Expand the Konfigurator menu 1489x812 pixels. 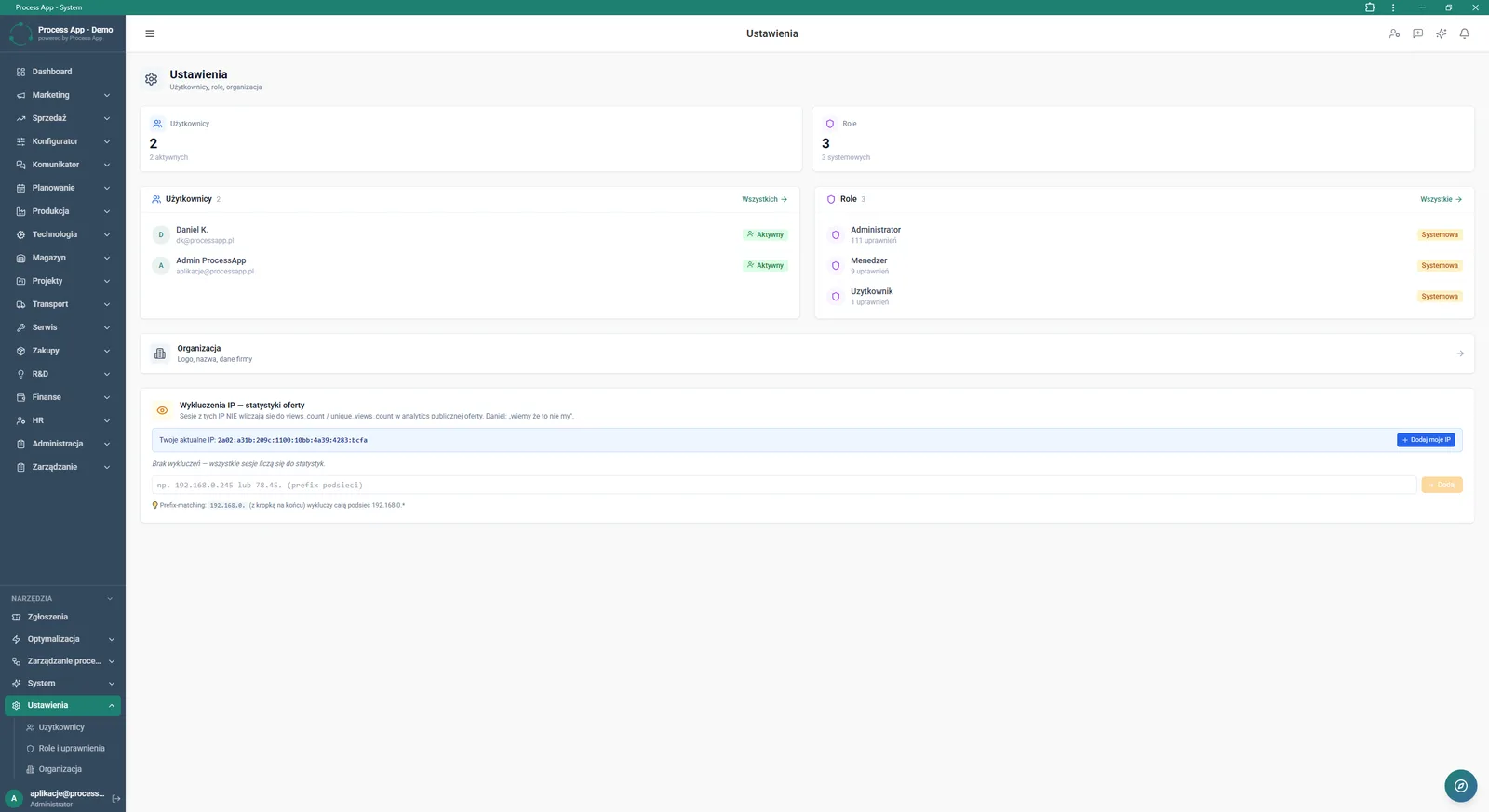pyautogui.click(x=62, y=141)
